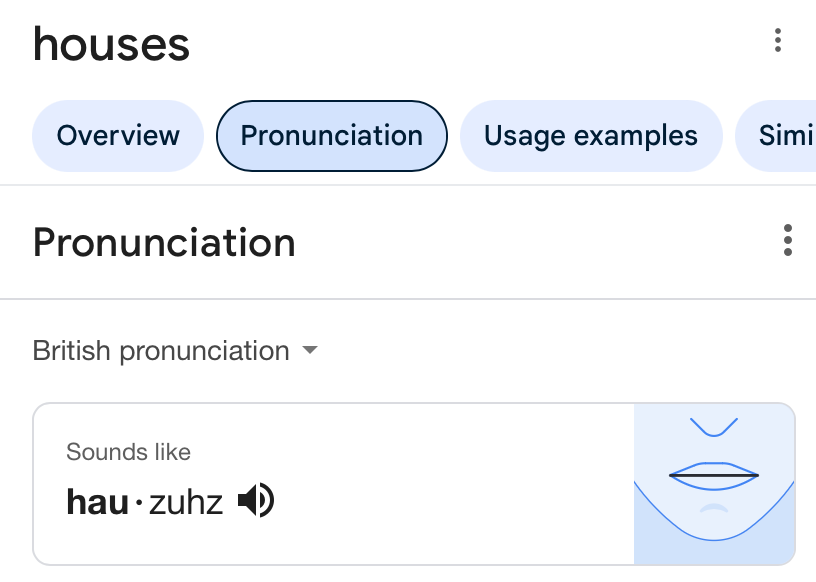This screenshot has width=816, height=582.
Task: Play the pronunciation audio speaker icon
Action: pyautogui.click(x=256, y=500)
